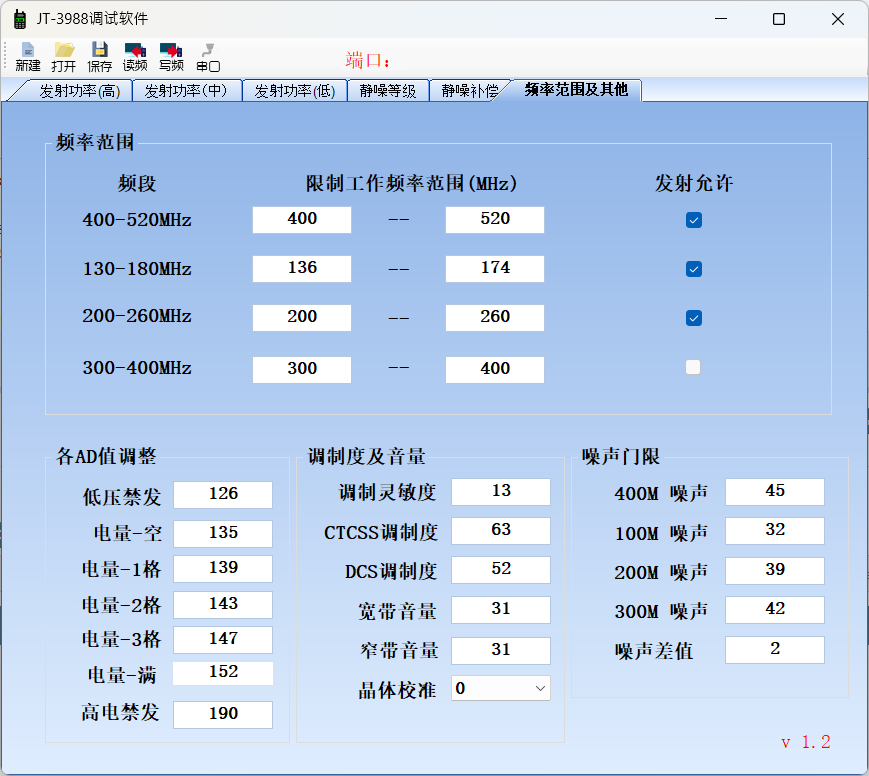Maximize the JT-3988 window
The width and height of the screenshot is (869, 776).
[x=779, y=19]
